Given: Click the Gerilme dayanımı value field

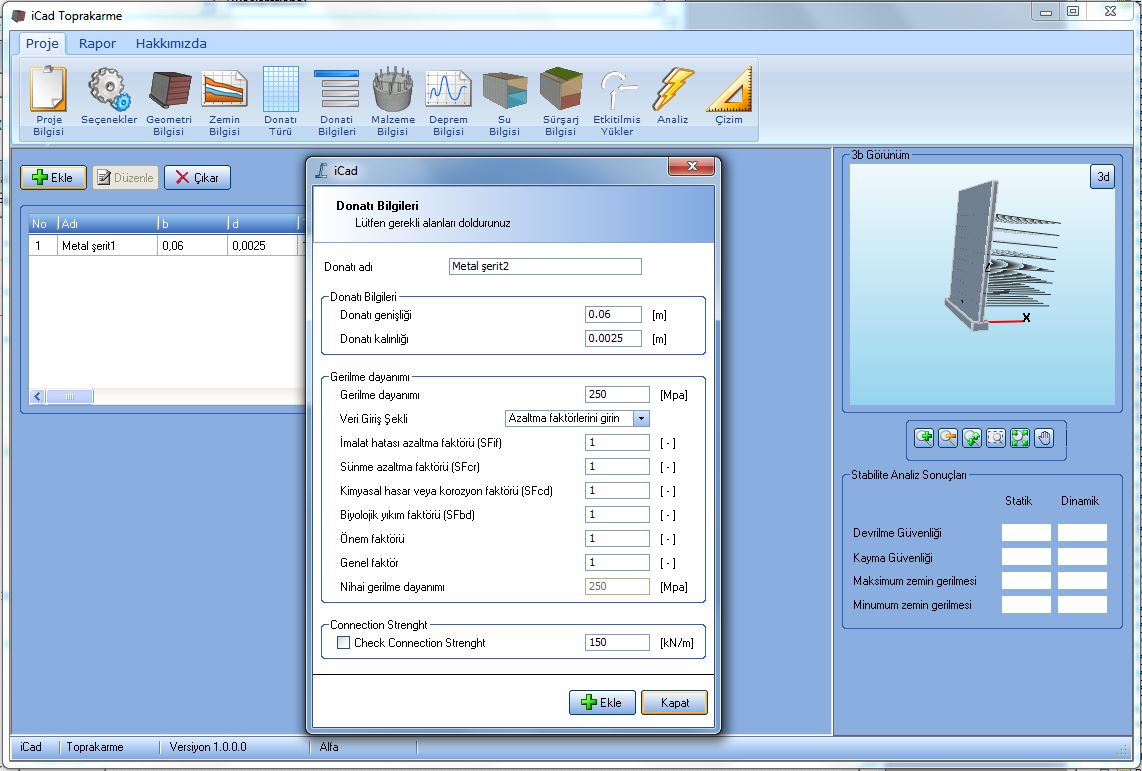Looking at the screenshot, I should coord(617,395).
